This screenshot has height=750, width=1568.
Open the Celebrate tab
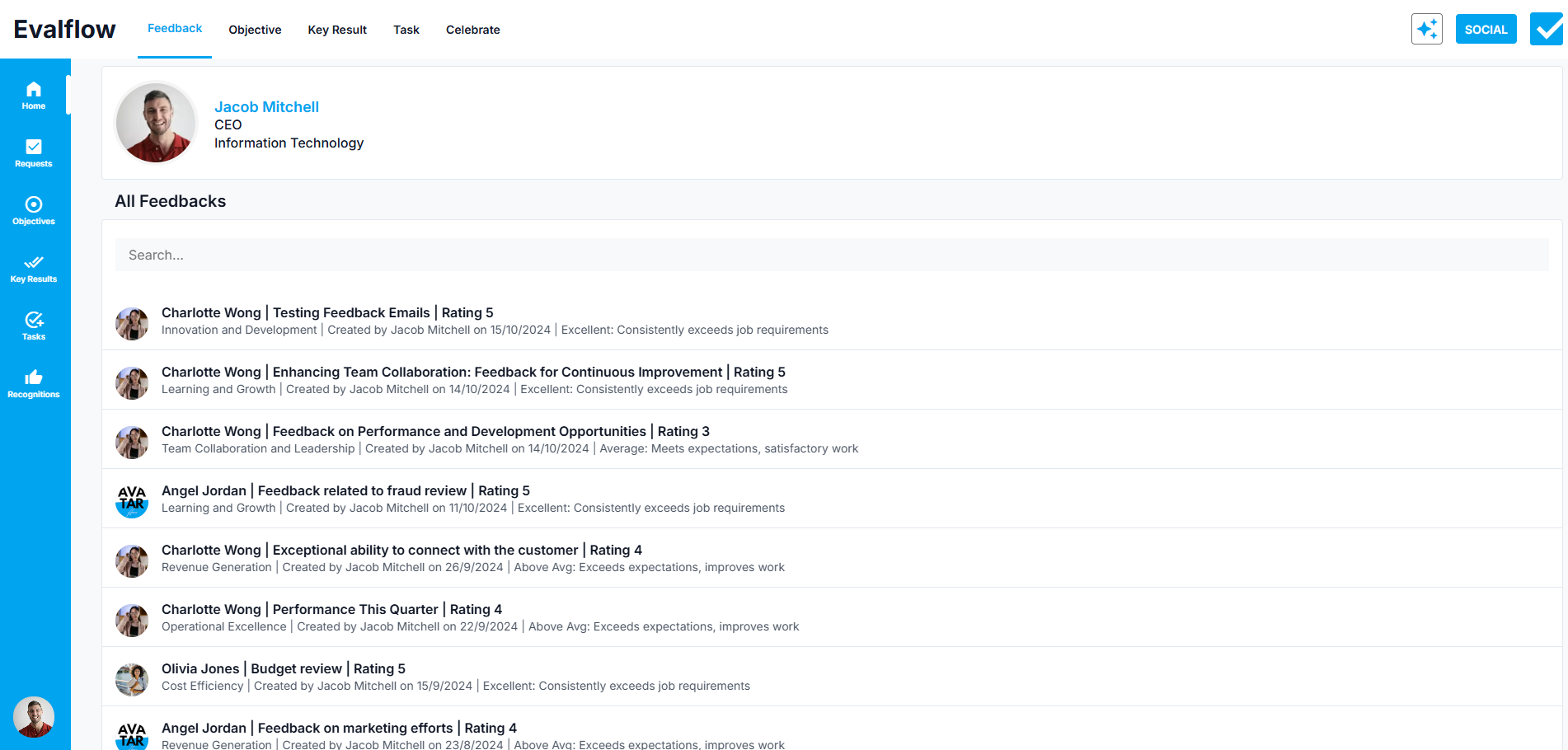[473, 30]
